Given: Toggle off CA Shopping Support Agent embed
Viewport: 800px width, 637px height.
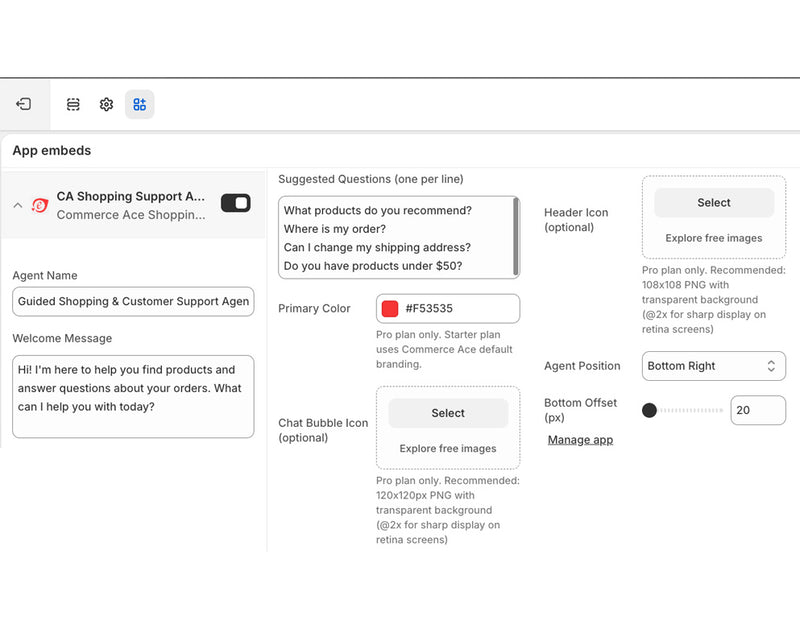Looking at the screenshot, I should [236, 203].
